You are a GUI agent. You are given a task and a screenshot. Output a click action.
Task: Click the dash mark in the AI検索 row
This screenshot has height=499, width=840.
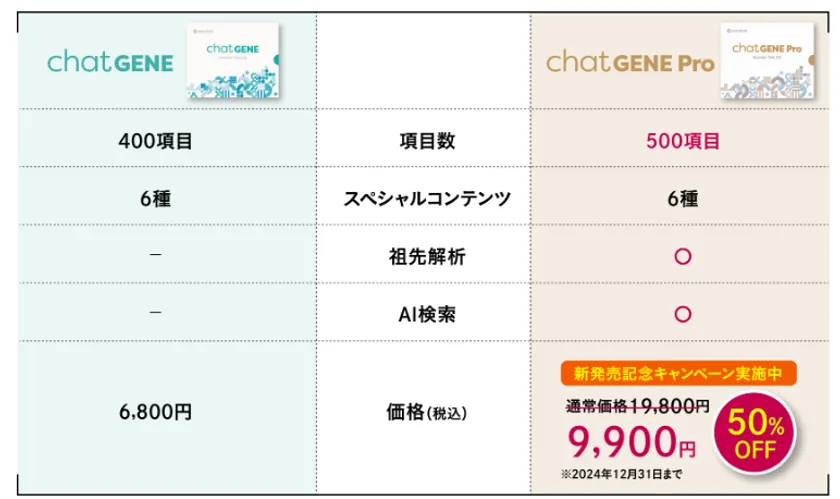155,314
